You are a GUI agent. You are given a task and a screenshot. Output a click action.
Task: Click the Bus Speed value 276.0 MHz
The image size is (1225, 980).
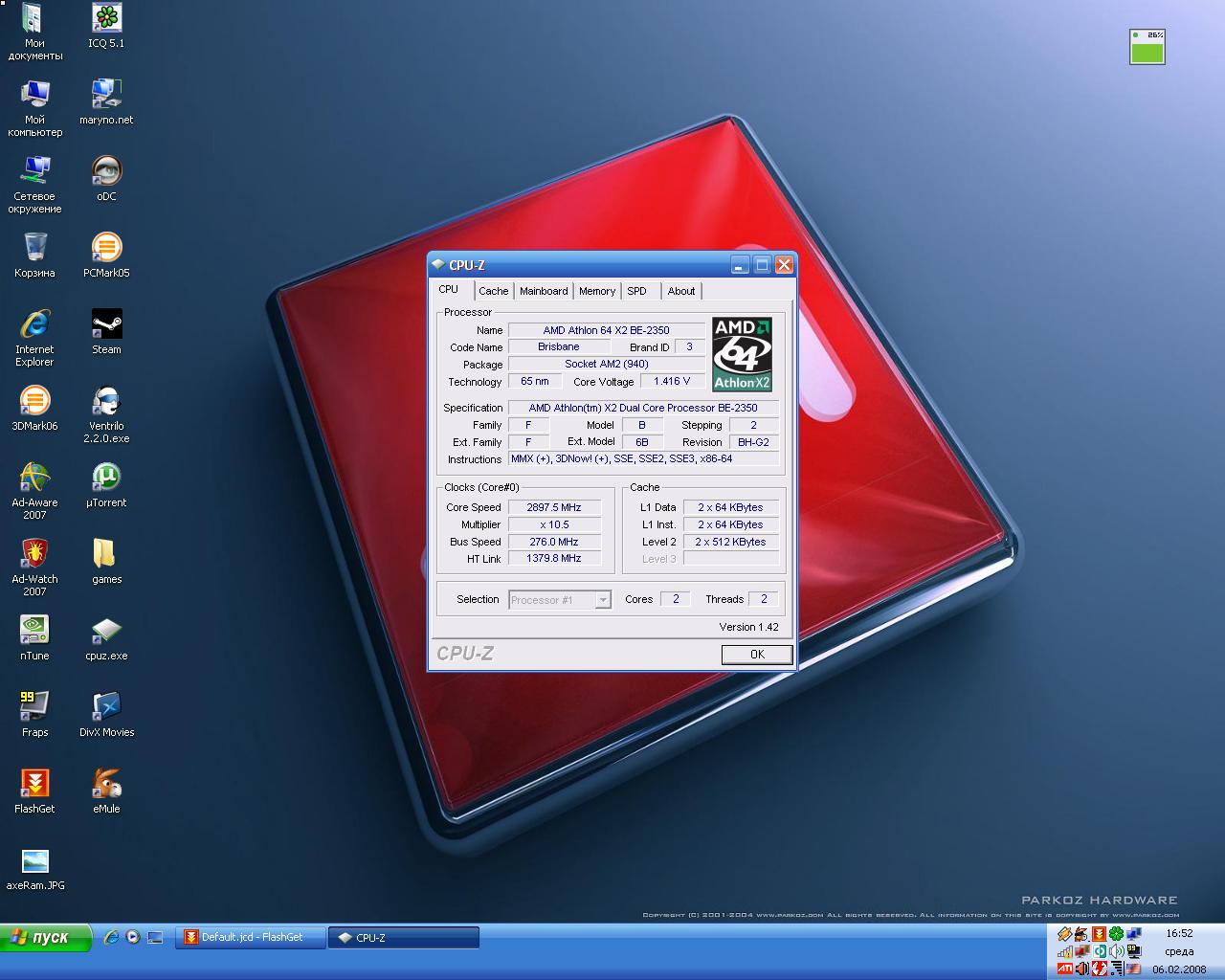[554, 542]
